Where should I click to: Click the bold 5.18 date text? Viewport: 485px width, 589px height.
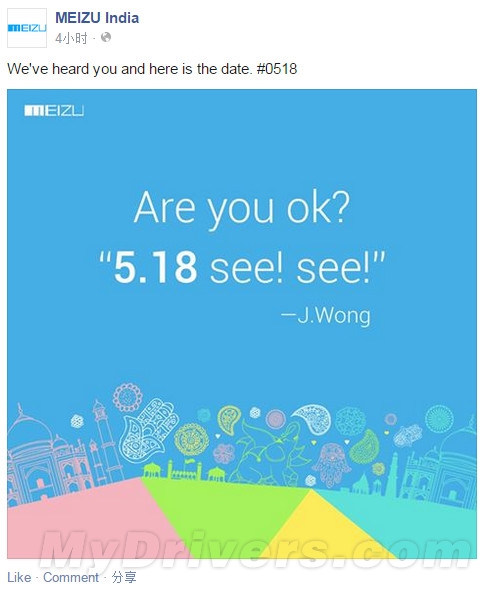155,267
